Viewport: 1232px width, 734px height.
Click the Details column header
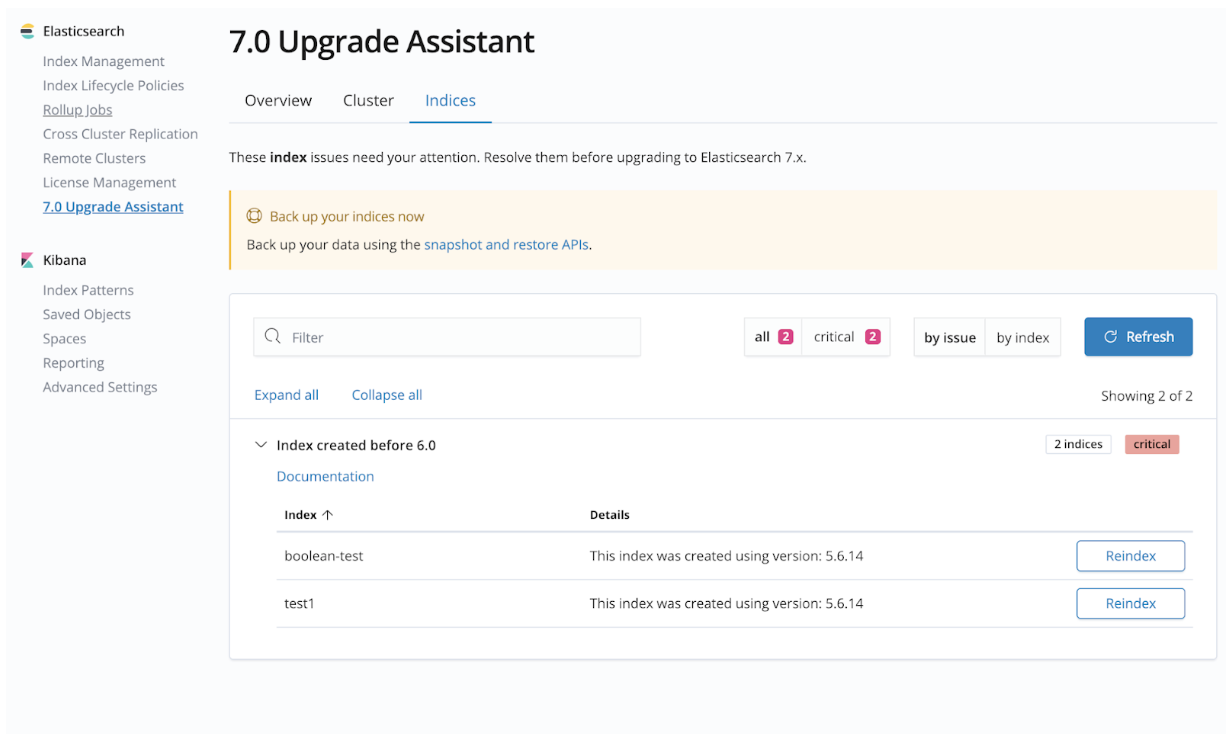[610, 515]
